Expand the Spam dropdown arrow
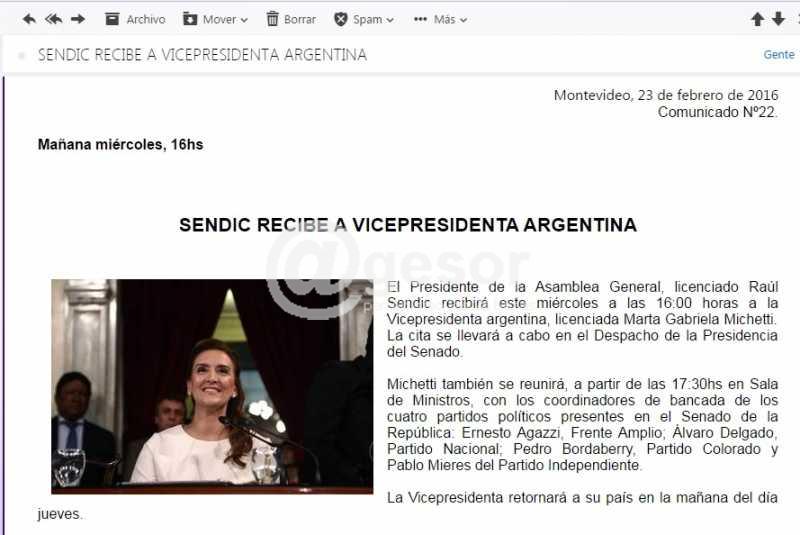The height and width of the screenshot is (535, 800). tap(390, 20)
